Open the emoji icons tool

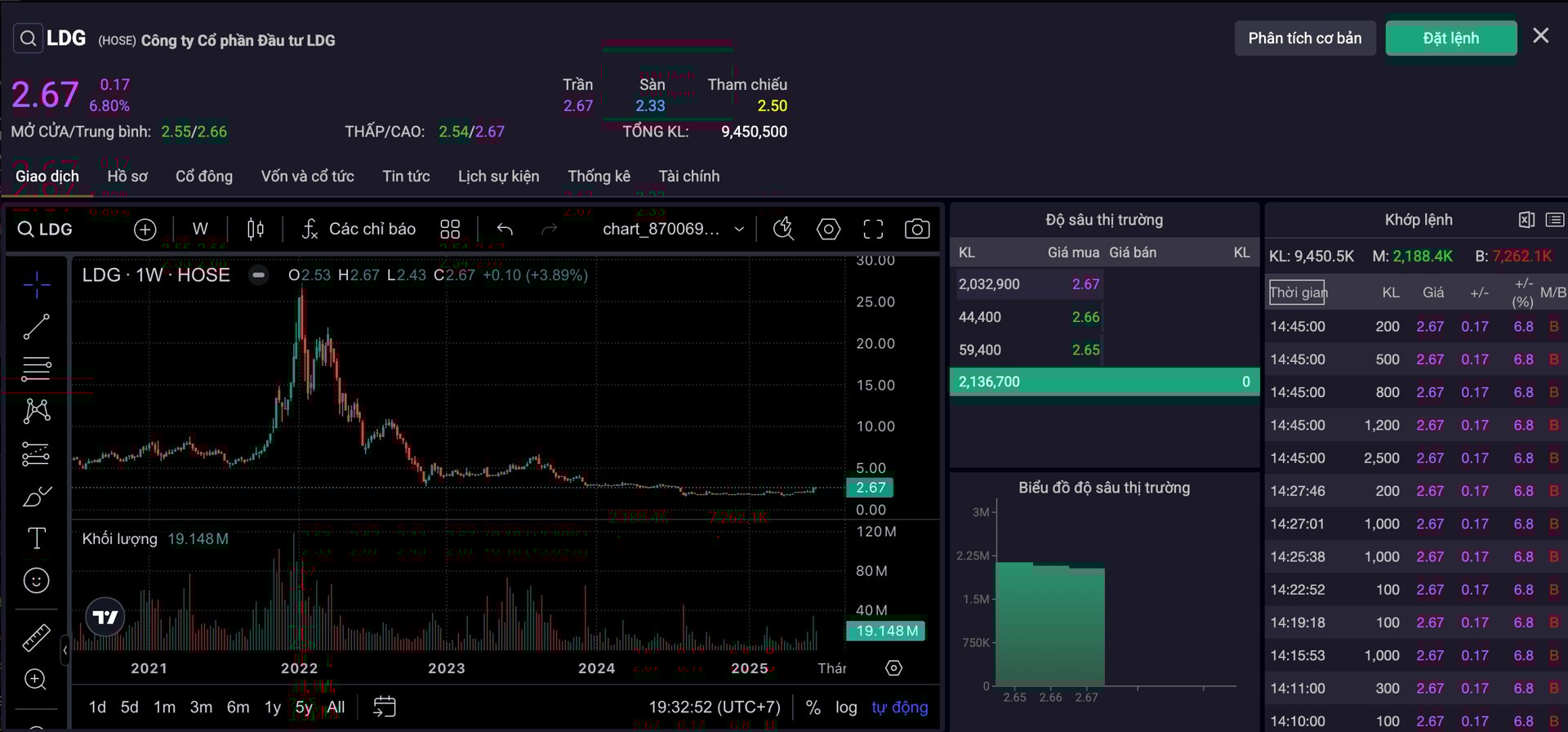(36, 581)
